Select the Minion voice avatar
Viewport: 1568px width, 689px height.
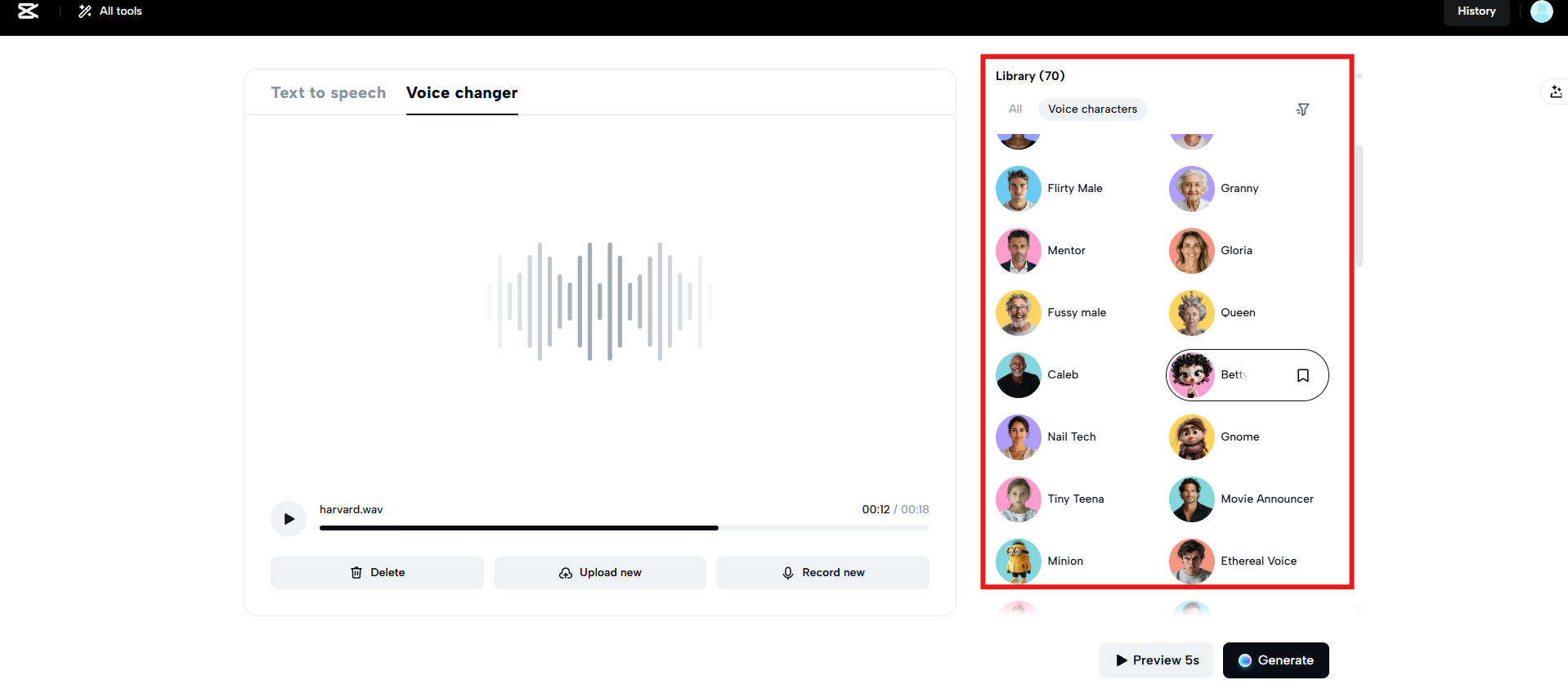(x=1019, y=561)
